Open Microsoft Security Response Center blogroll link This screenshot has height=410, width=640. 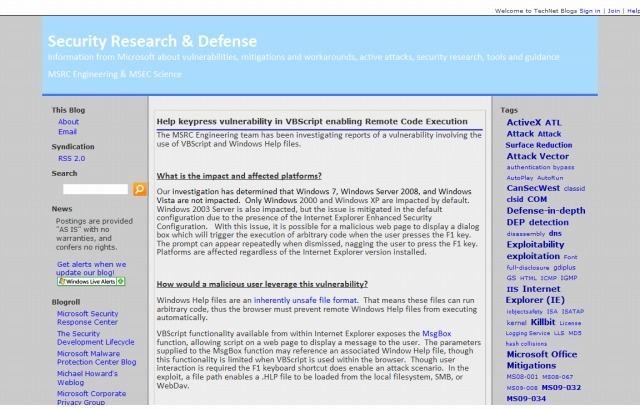pos(87,318)
